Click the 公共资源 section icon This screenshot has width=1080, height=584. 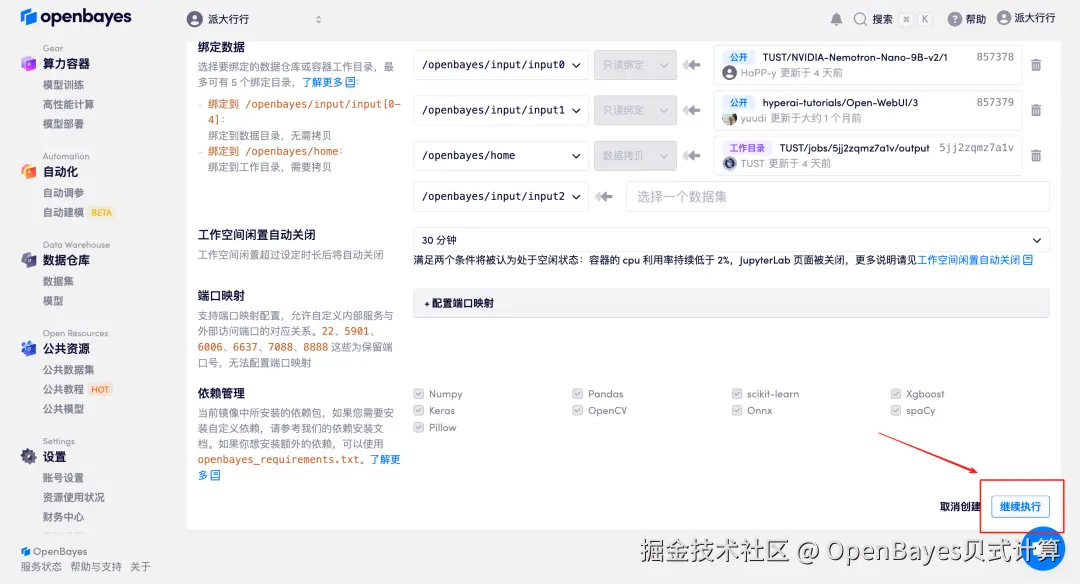click(x=28, y=348)
